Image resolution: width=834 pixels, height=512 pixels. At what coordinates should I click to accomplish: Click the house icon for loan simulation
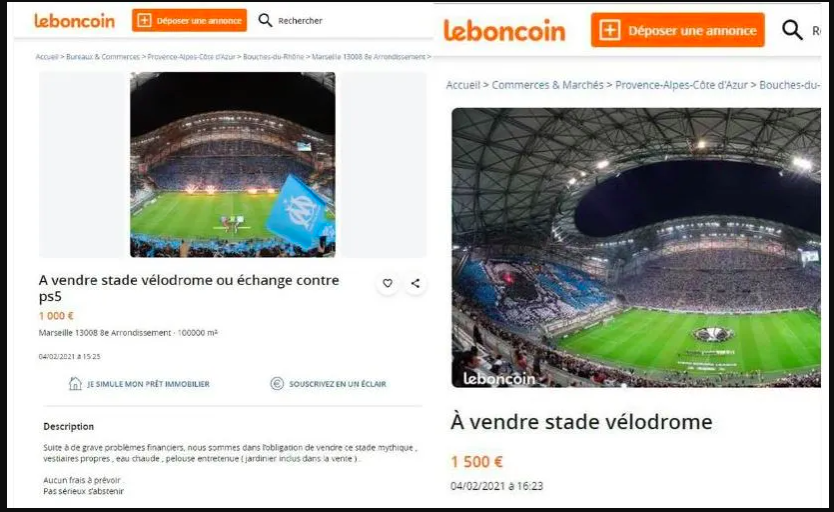click(75, 383)
